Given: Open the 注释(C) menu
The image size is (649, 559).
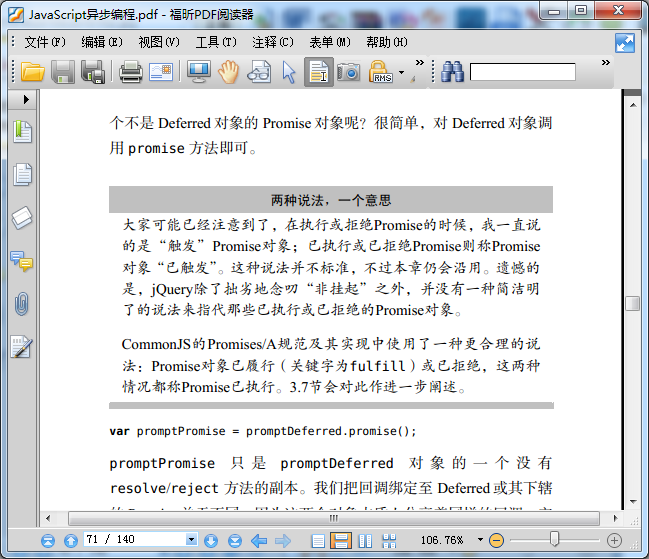Looking at the screenshot, I should (x=273, y=42).
